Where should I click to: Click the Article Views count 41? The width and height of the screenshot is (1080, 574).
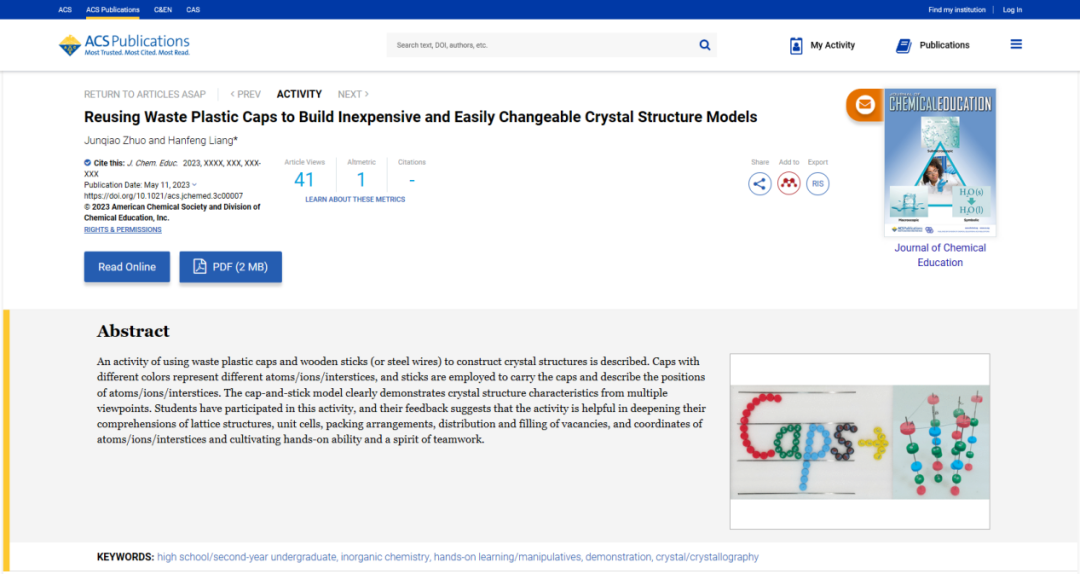click(304, 180)
